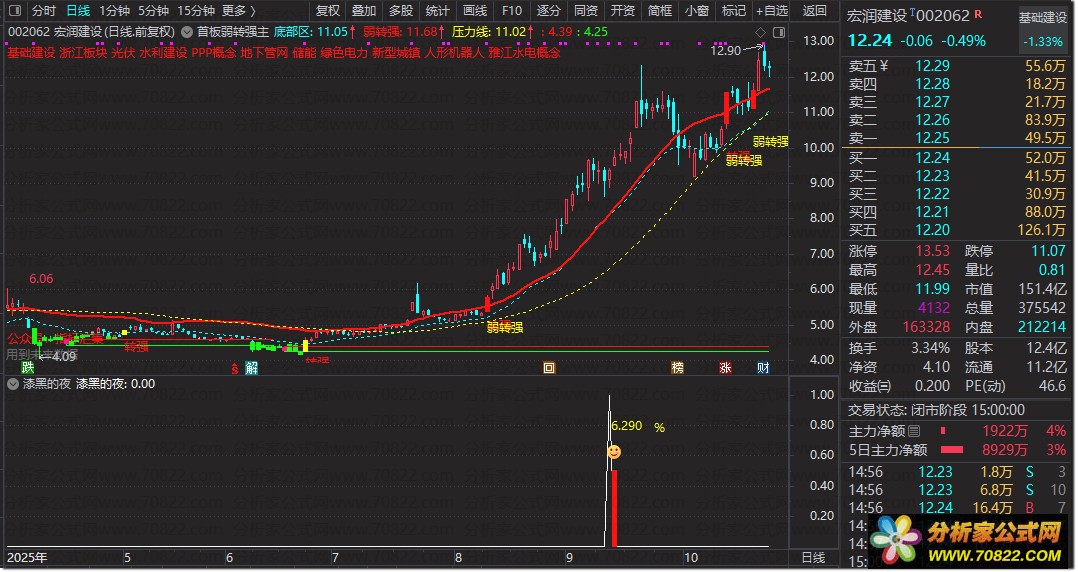
Task: Click 绿色电力 concept tag
Action: [344, 53]
